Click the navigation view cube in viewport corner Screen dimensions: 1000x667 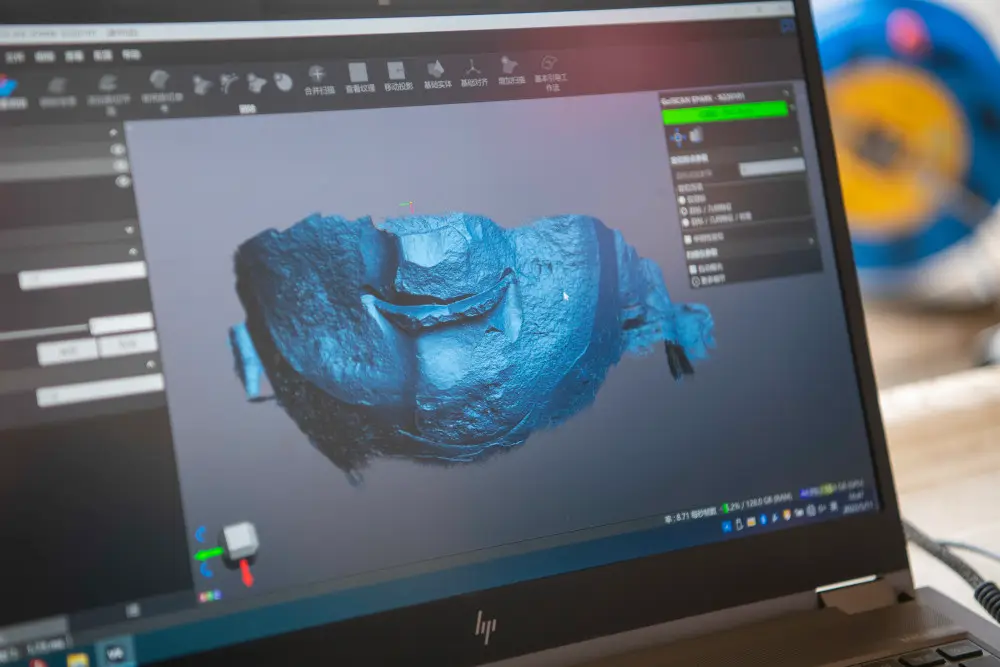[239, 541]
